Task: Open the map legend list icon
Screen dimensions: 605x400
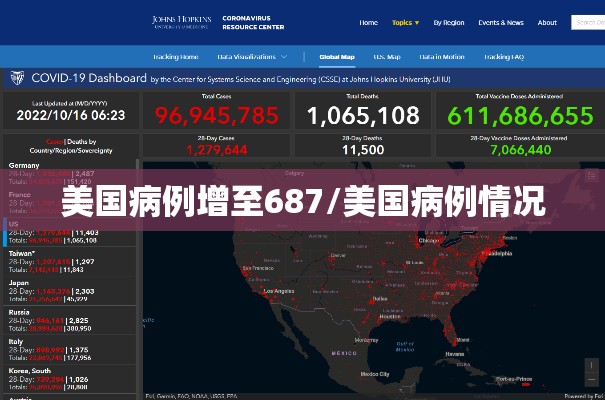Action: pos(591,176)
